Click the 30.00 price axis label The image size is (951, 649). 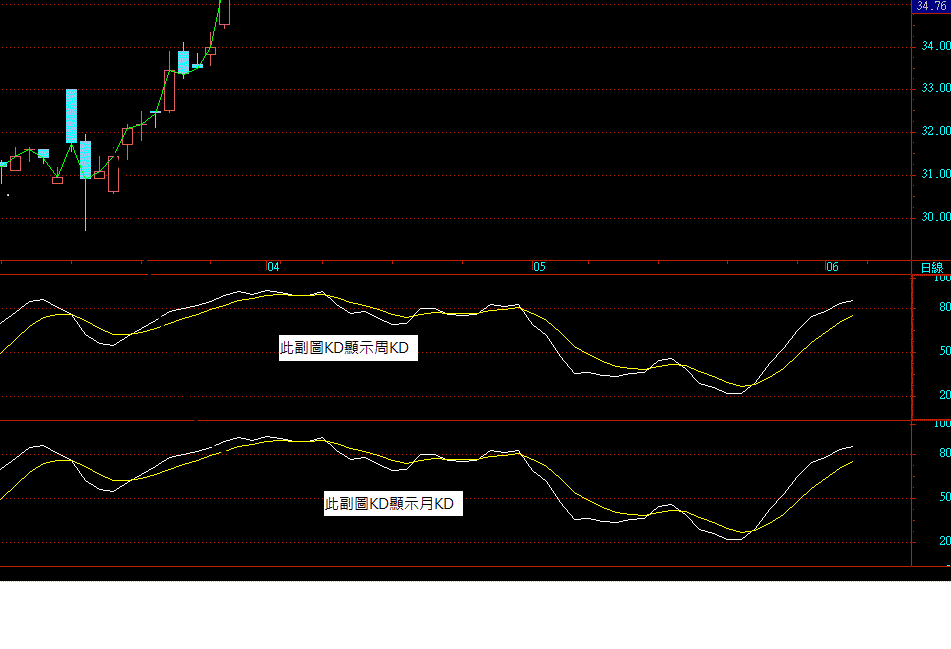(935, 218)
